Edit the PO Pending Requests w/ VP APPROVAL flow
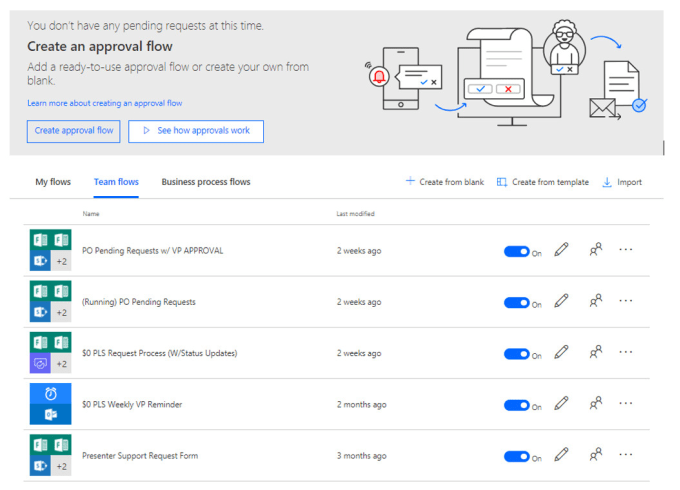 click(561, 250)
